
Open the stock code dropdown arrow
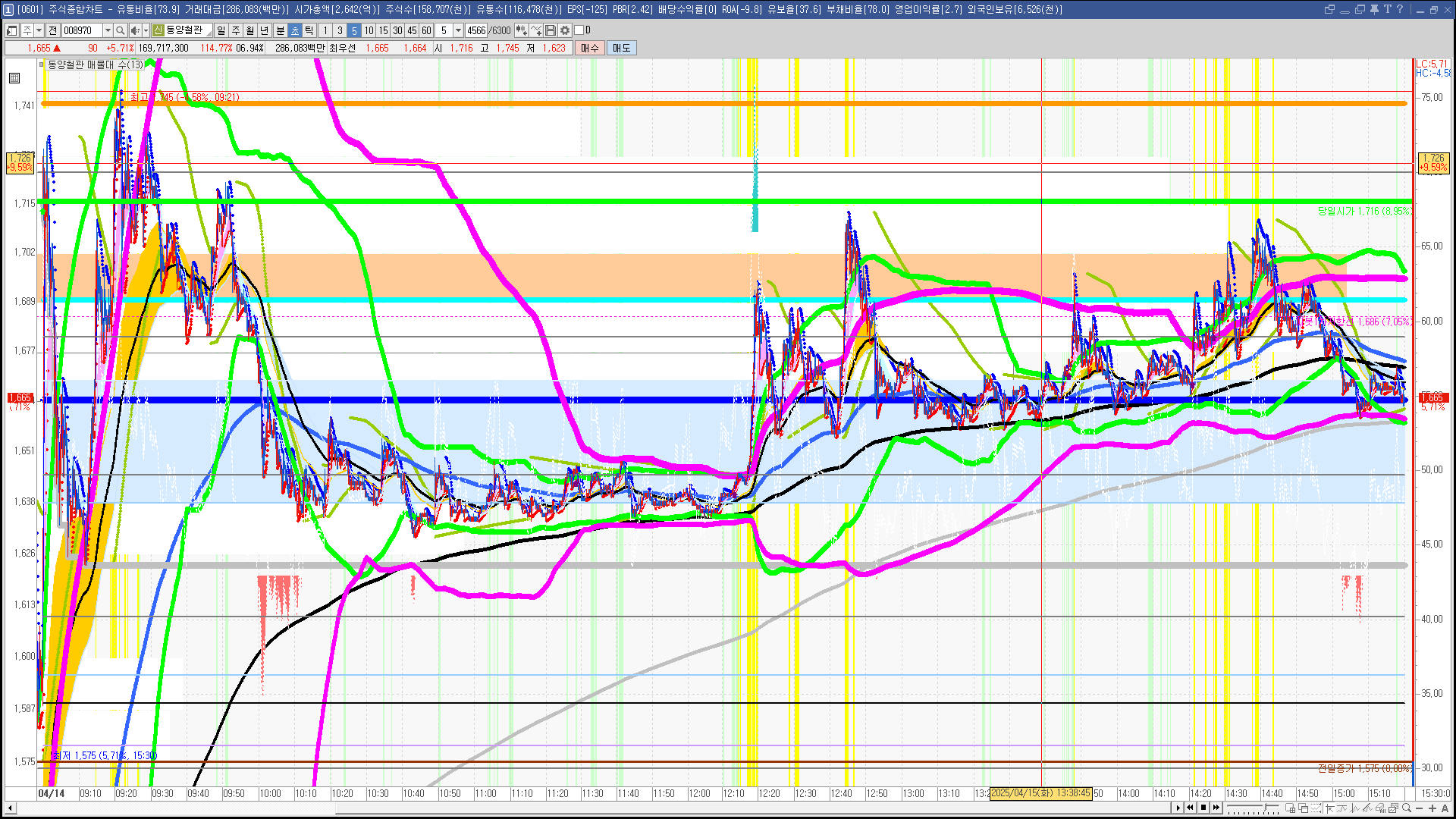coord(108,30)
